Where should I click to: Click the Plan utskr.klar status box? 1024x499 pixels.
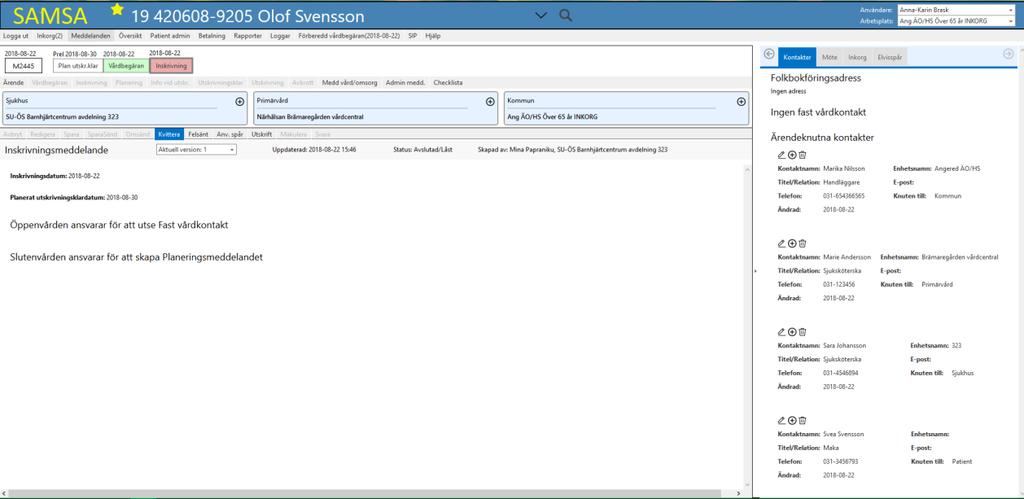click(78, 66)
